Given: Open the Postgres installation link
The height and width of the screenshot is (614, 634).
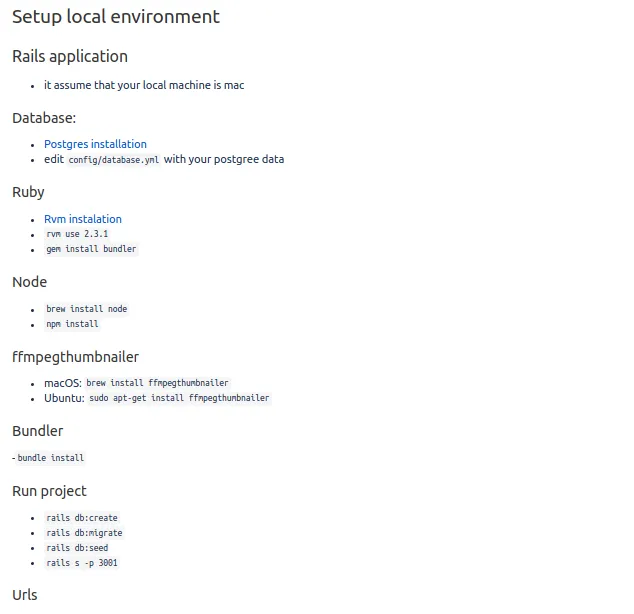Looking at the screenshot, I should coord(95,144).
